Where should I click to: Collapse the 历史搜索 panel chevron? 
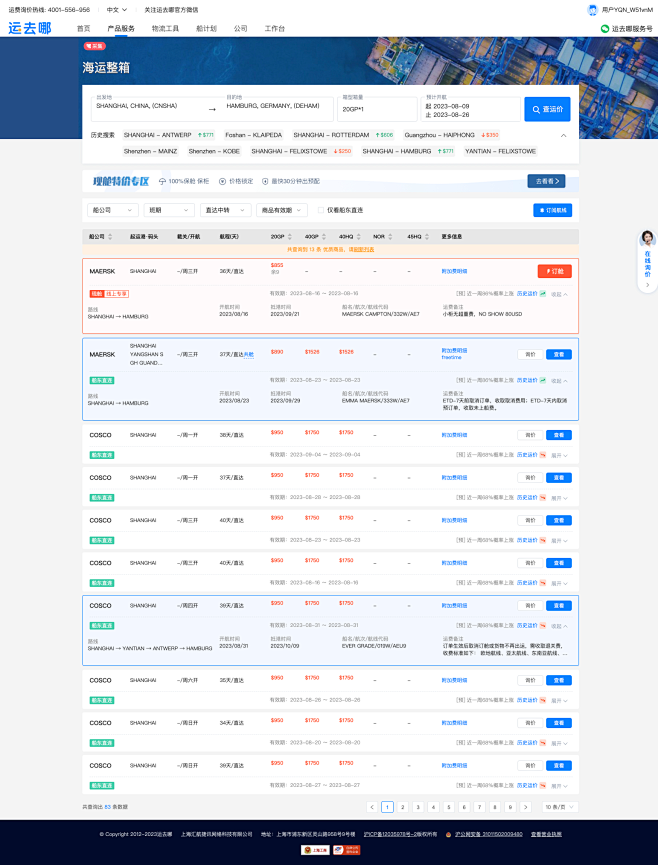tap(563, 135)
